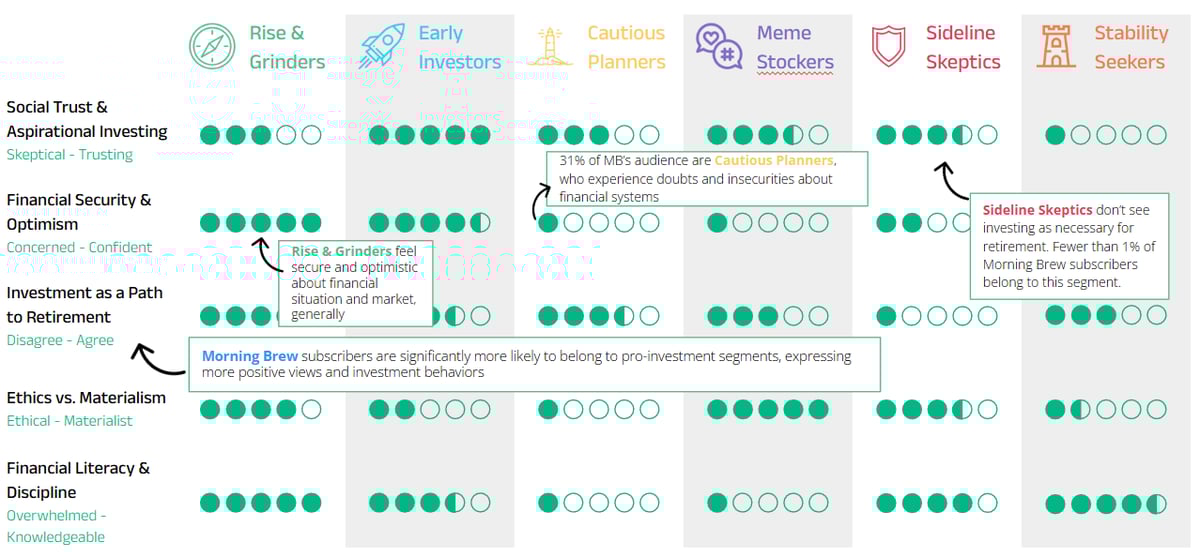Click the curved arrow pointing at Sideline Skeptics dots
Image resolution: width=1200 pixels, height=557 pixels.
951,181
